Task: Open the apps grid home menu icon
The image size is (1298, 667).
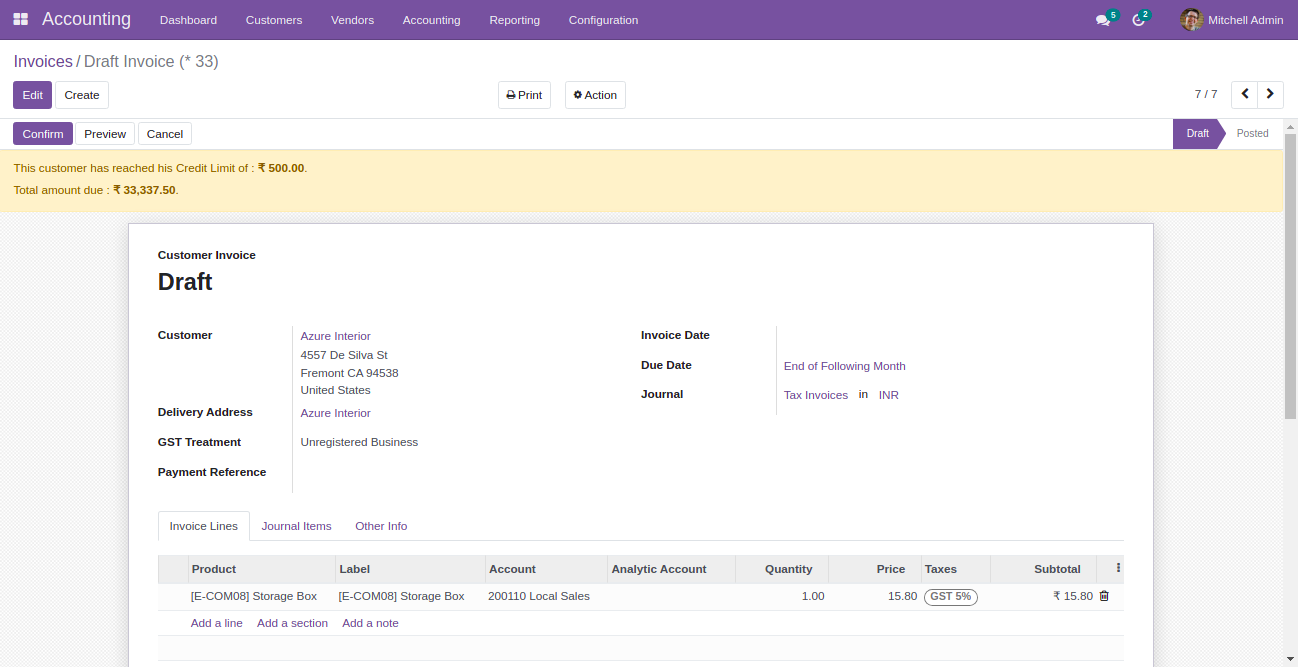Action: pos(20,20)
